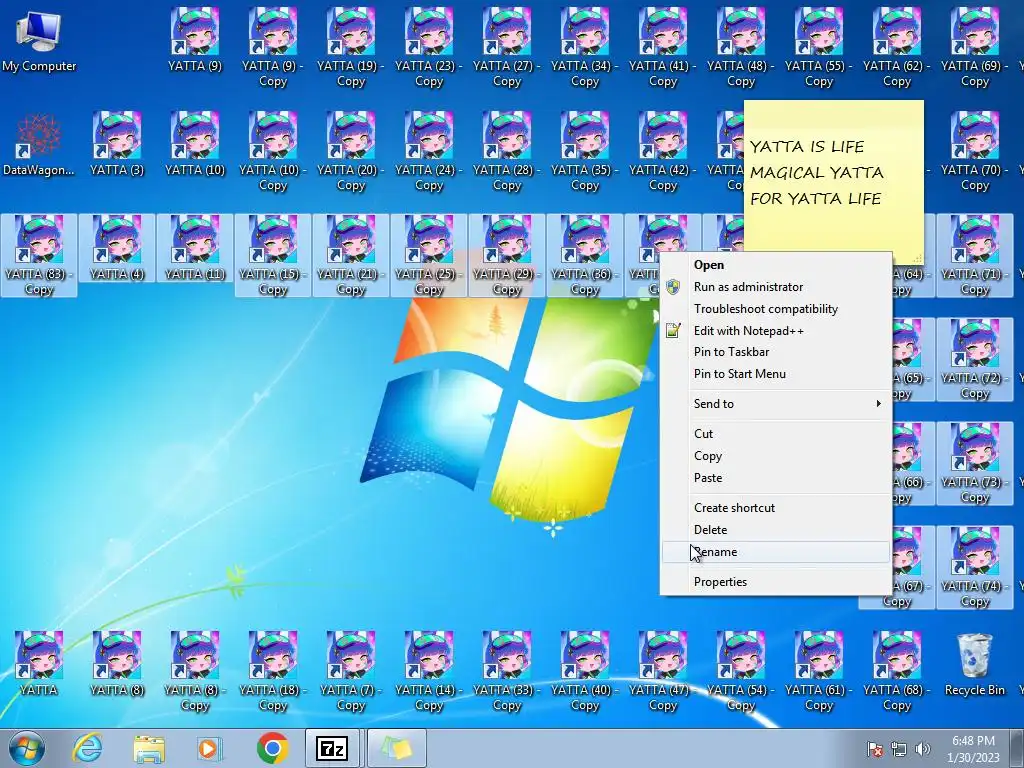Select the YATTA (10) shortcut icon
The height and width of the screenshot is (768, 1024).
[x=195, y=145]
